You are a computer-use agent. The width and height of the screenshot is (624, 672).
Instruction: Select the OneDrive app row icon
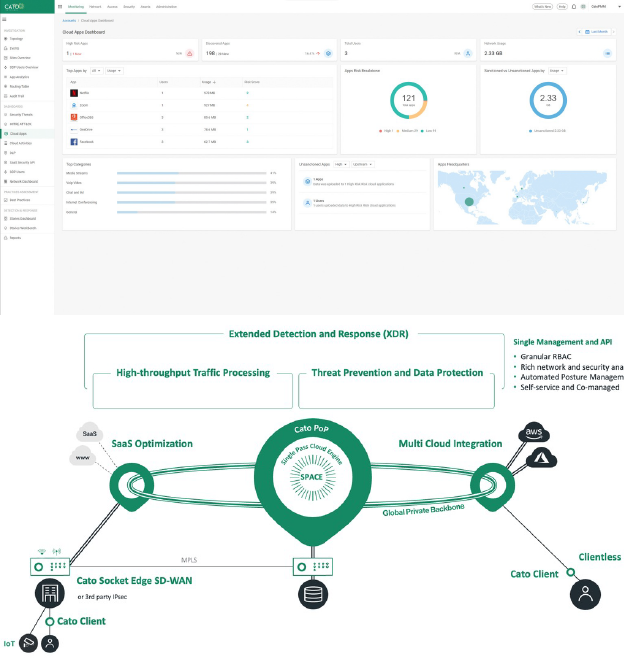pyautogui.click(x=74, y=129)
